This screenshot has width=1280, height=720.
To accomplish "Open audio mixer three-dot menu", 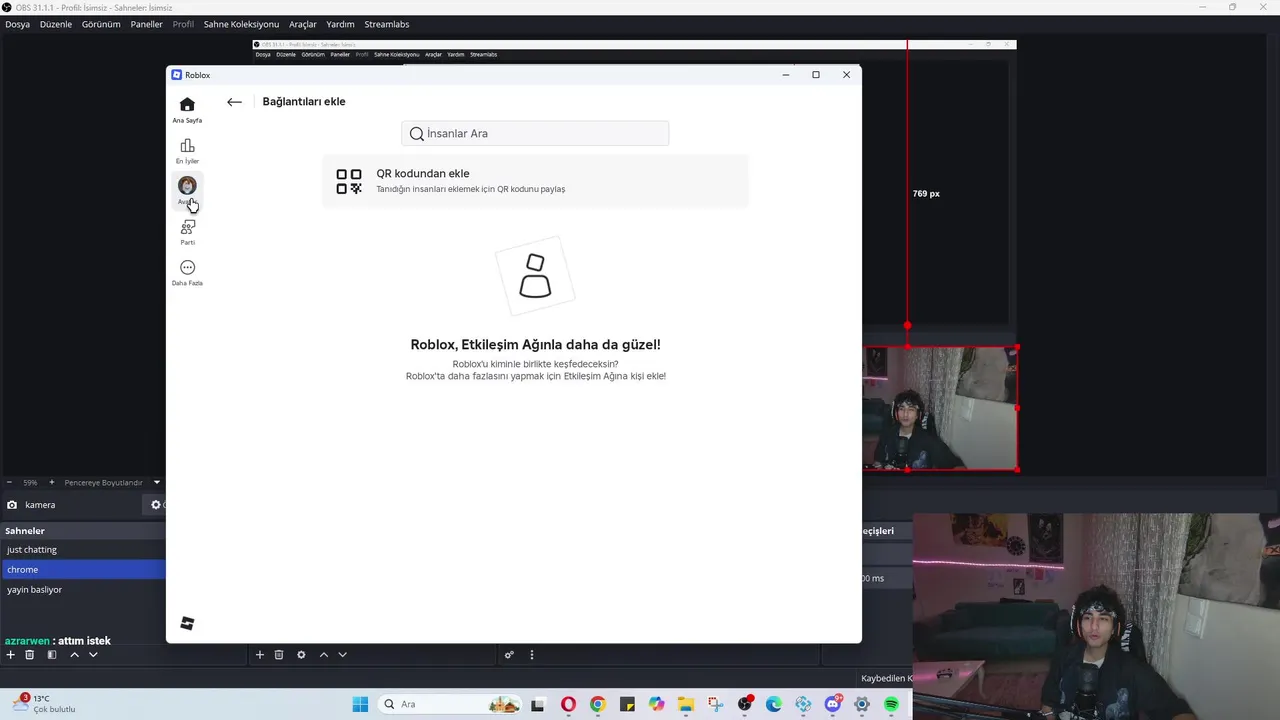I will point(531,655).
